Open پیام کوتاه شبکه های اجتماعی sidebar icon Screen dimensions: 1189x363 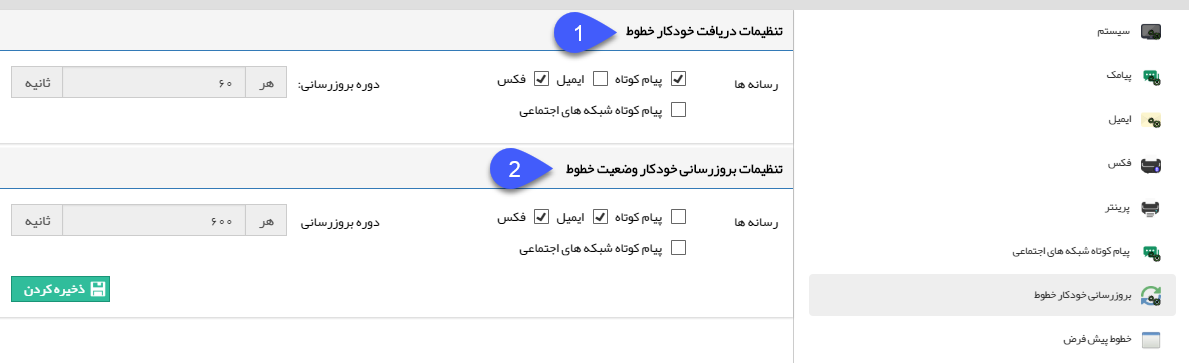[x=1151, y=252]
